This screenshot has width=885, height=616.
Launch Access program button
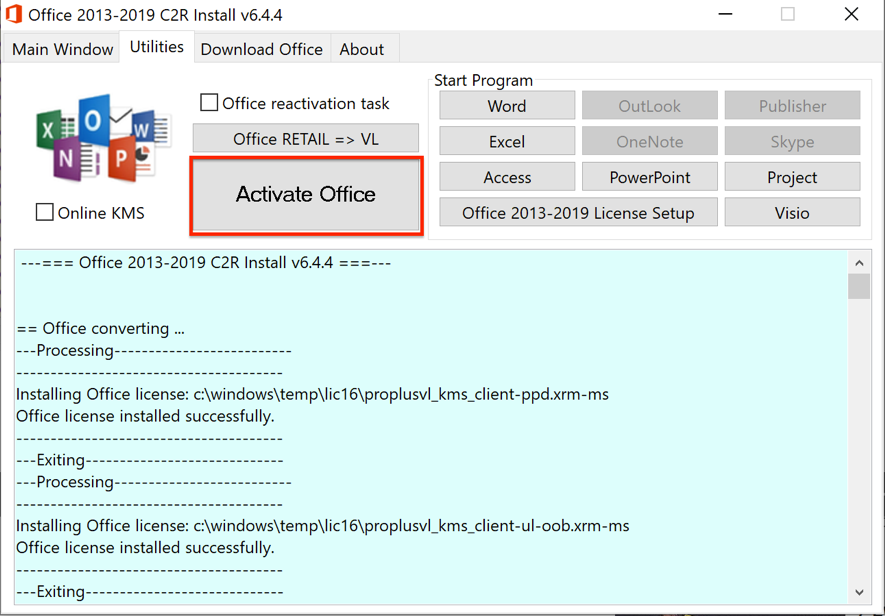[507, 177]
